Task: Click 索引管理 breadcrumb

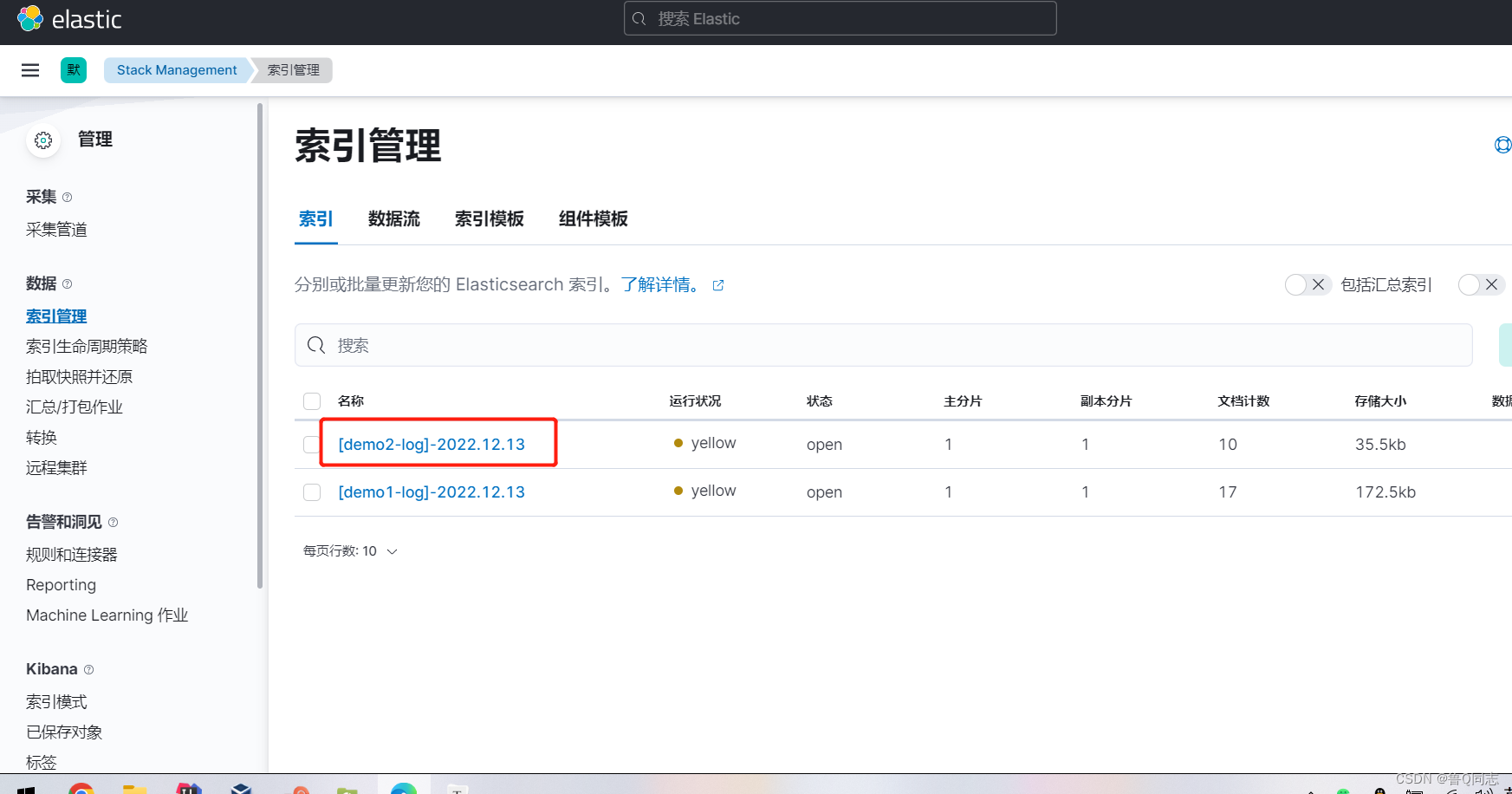Action: pyautogui.click(x=294, y=70)
